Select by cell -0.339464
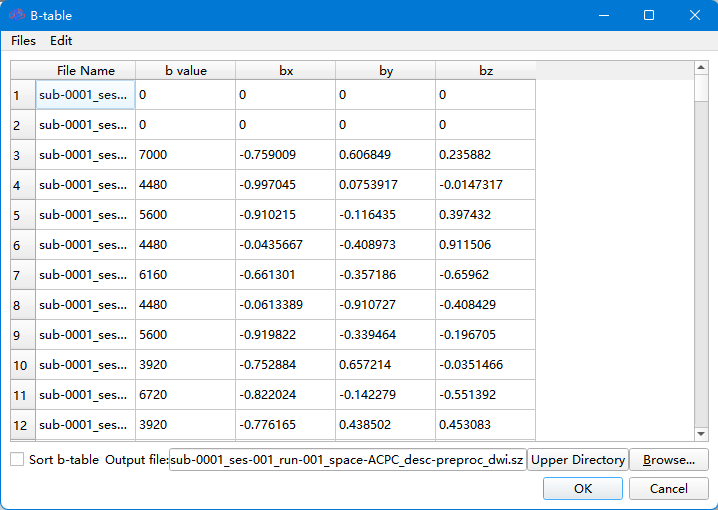This screenshot has height=510, width=718. (x=386, y=335)
